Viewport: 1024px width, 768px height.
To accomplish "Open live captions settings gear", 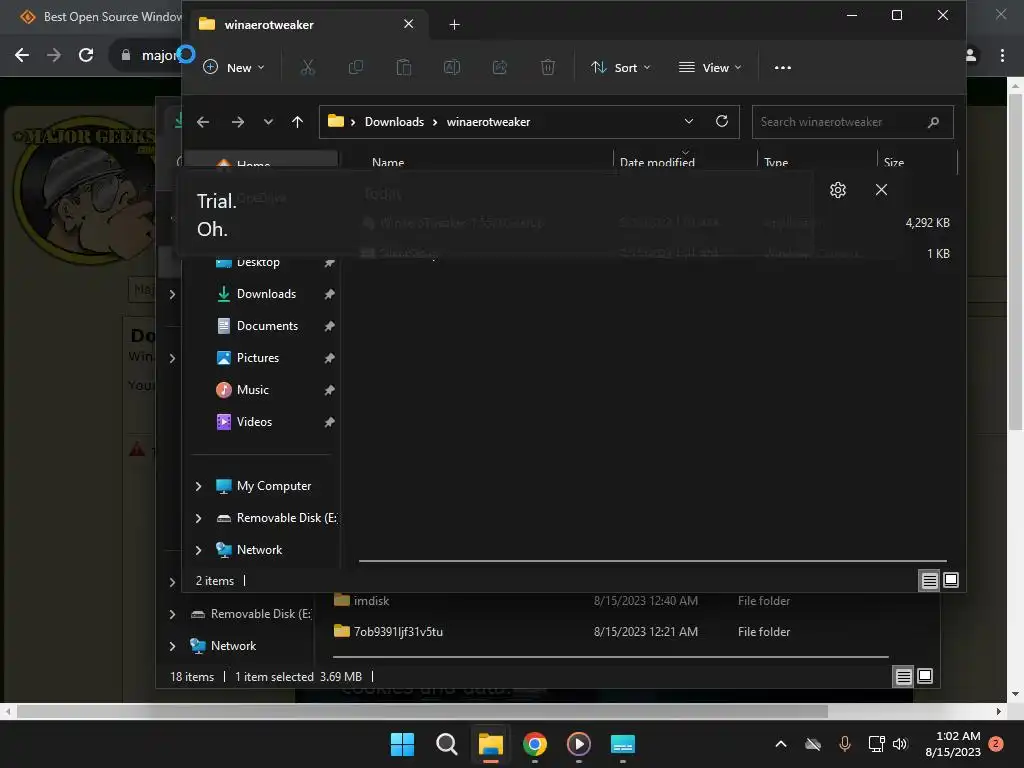I will (838, 190).
